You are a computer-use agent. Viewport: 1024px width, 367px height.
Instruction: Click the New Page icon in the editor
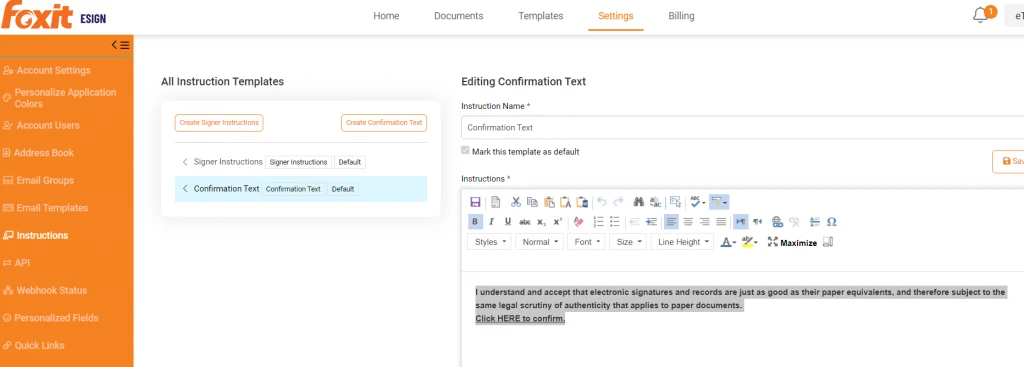click(496, 202)
